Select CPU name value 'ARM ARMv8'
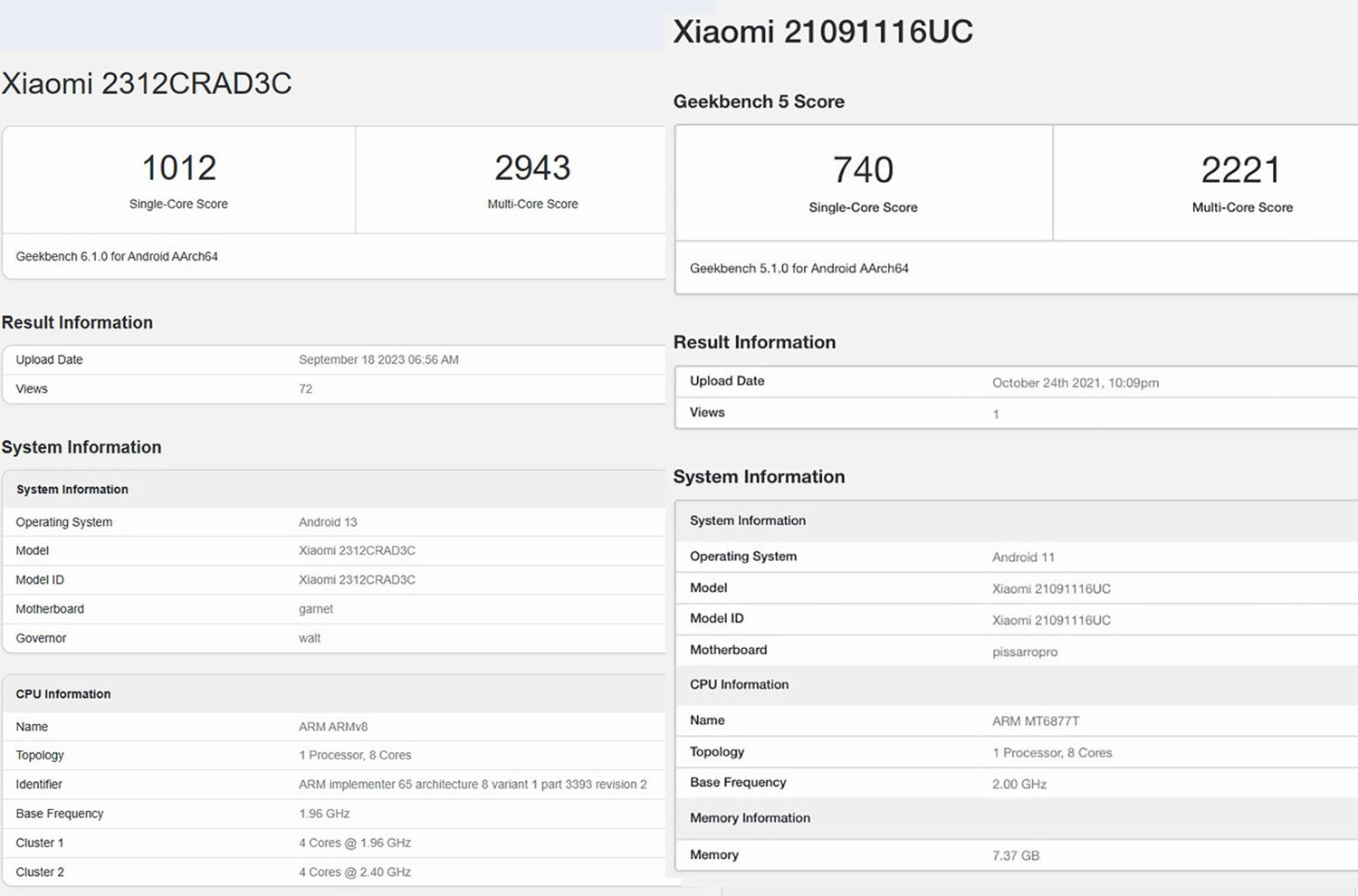The height and width of the screenshot is (896, 1358). (333, 727)
